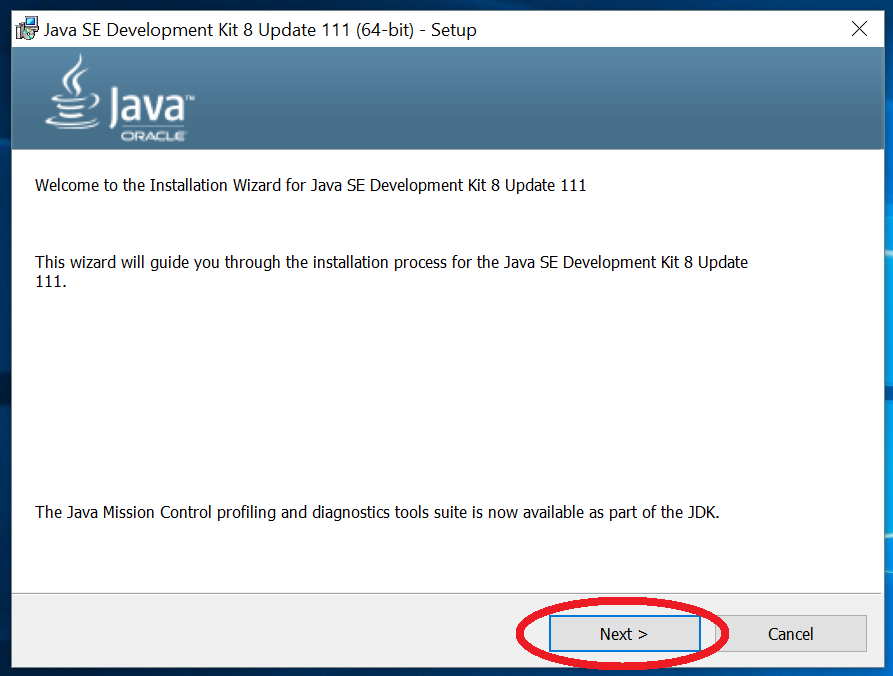Click the Next > button
This screenshot has height=676, width=893.
pyautogui.click(x=624, y=633)
